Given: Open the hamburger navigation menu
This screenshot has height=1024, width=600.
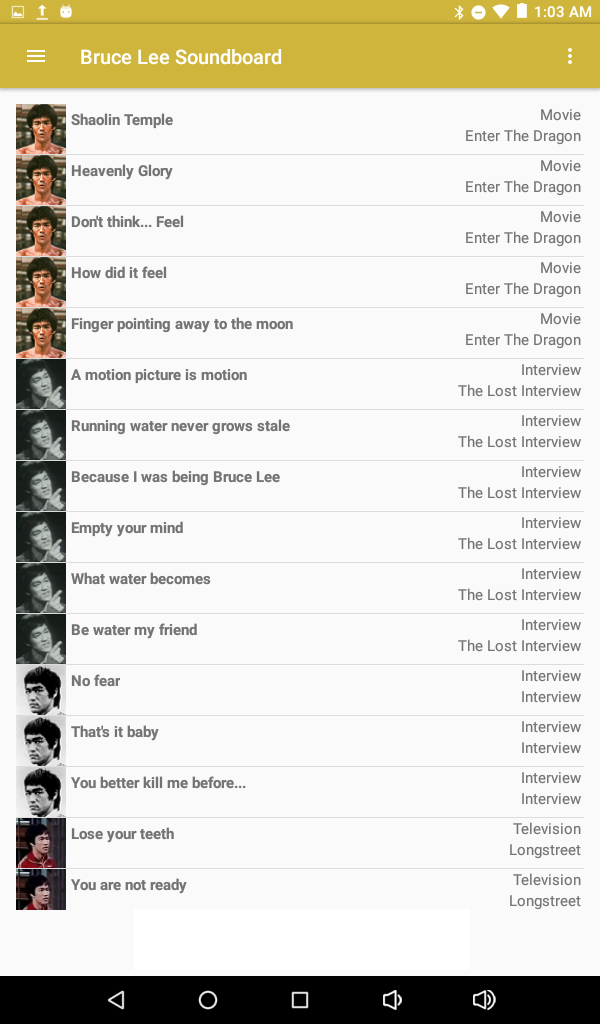Looking at the screenshot, I should click(36, 57).
